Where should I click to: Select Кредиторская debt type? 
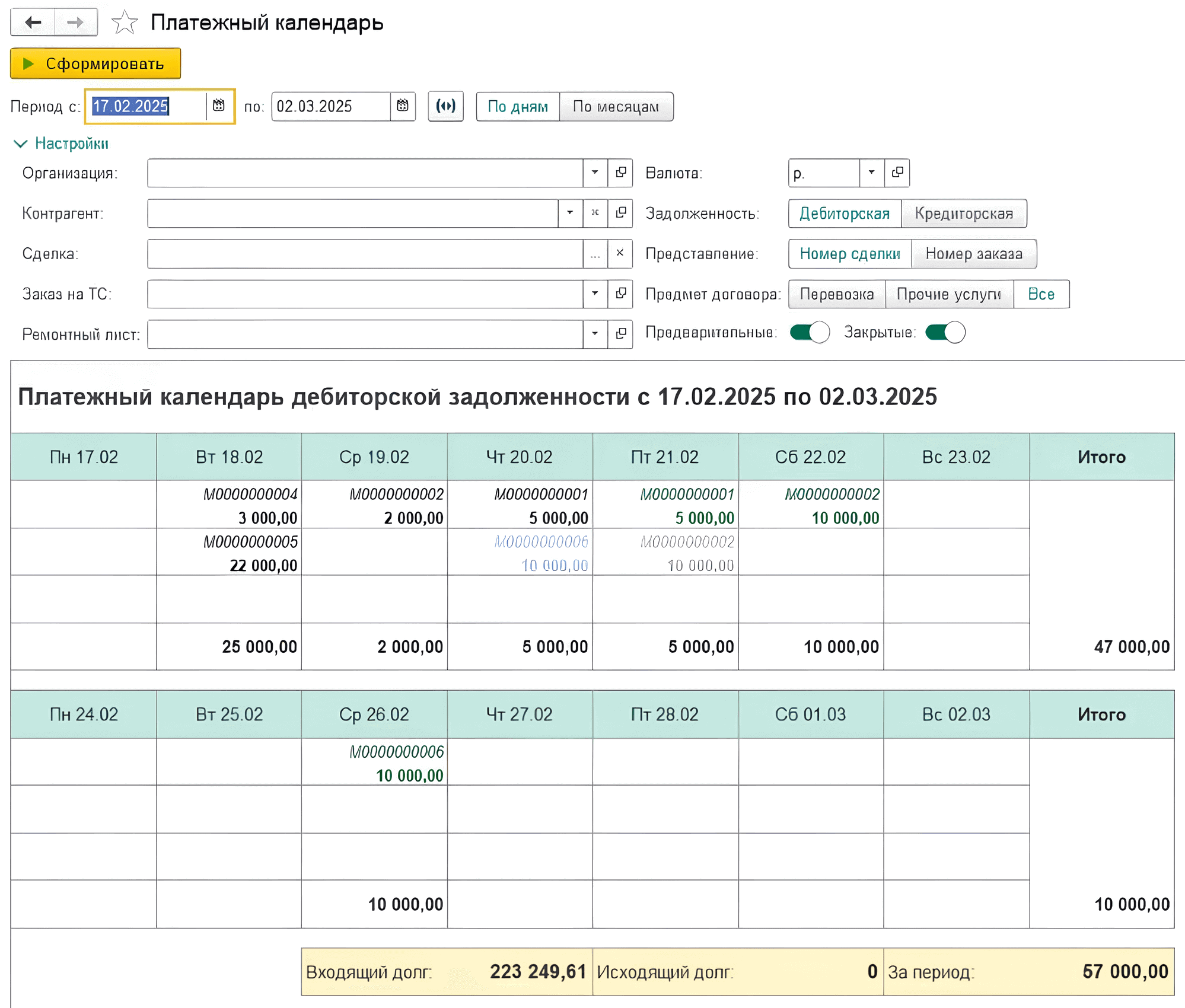coord(964,213)
